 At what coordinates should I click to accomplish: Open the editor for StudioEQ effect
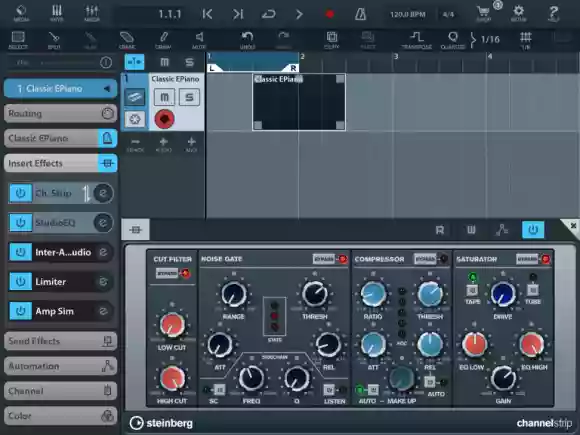pyautogui.click(x=103, y=223)
